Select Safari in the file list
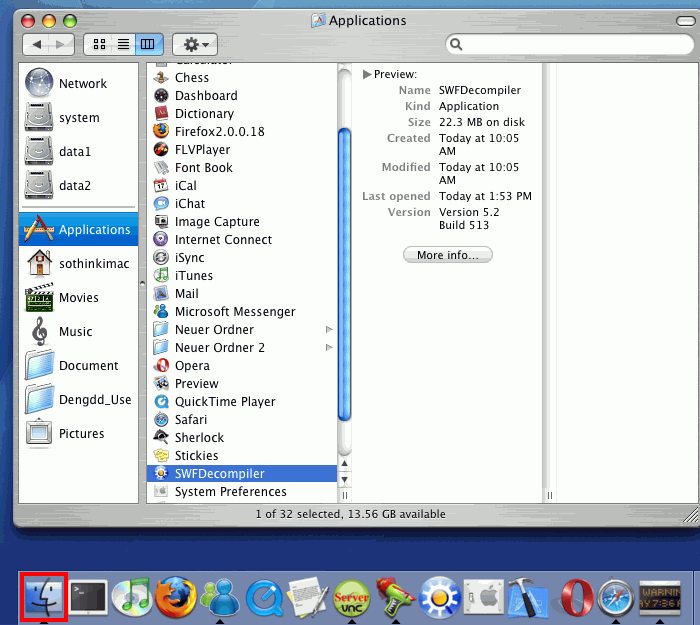This screenshot has height=625, width=700. 242,420
